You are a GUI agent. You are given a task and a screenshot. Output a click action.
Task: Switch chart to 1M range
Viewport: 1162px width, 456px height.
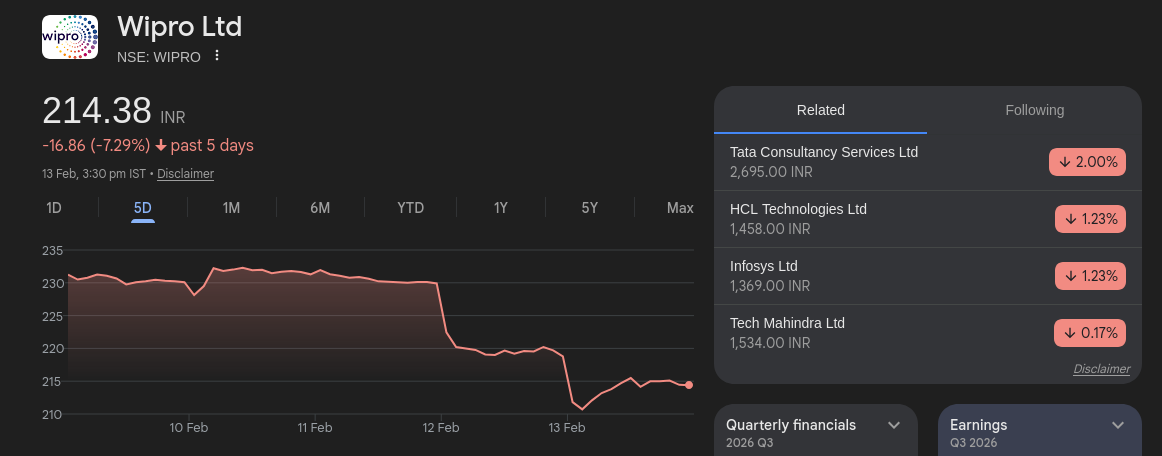tap(231, 208)
